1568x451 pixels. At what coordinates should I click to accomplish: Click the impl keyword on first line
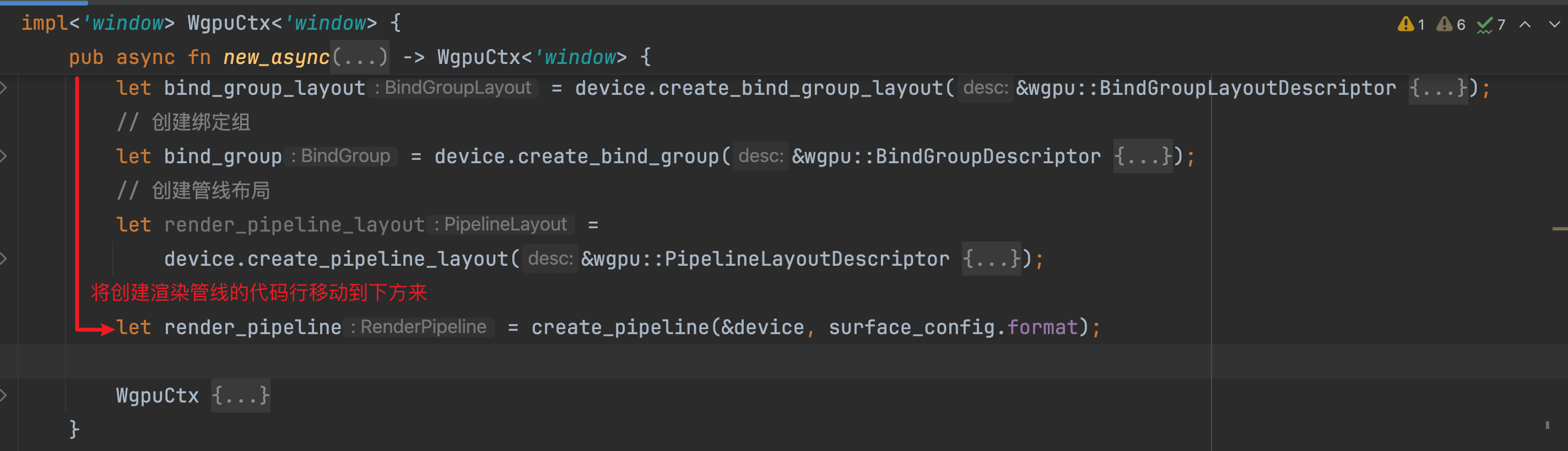click(x=45, y=23)
